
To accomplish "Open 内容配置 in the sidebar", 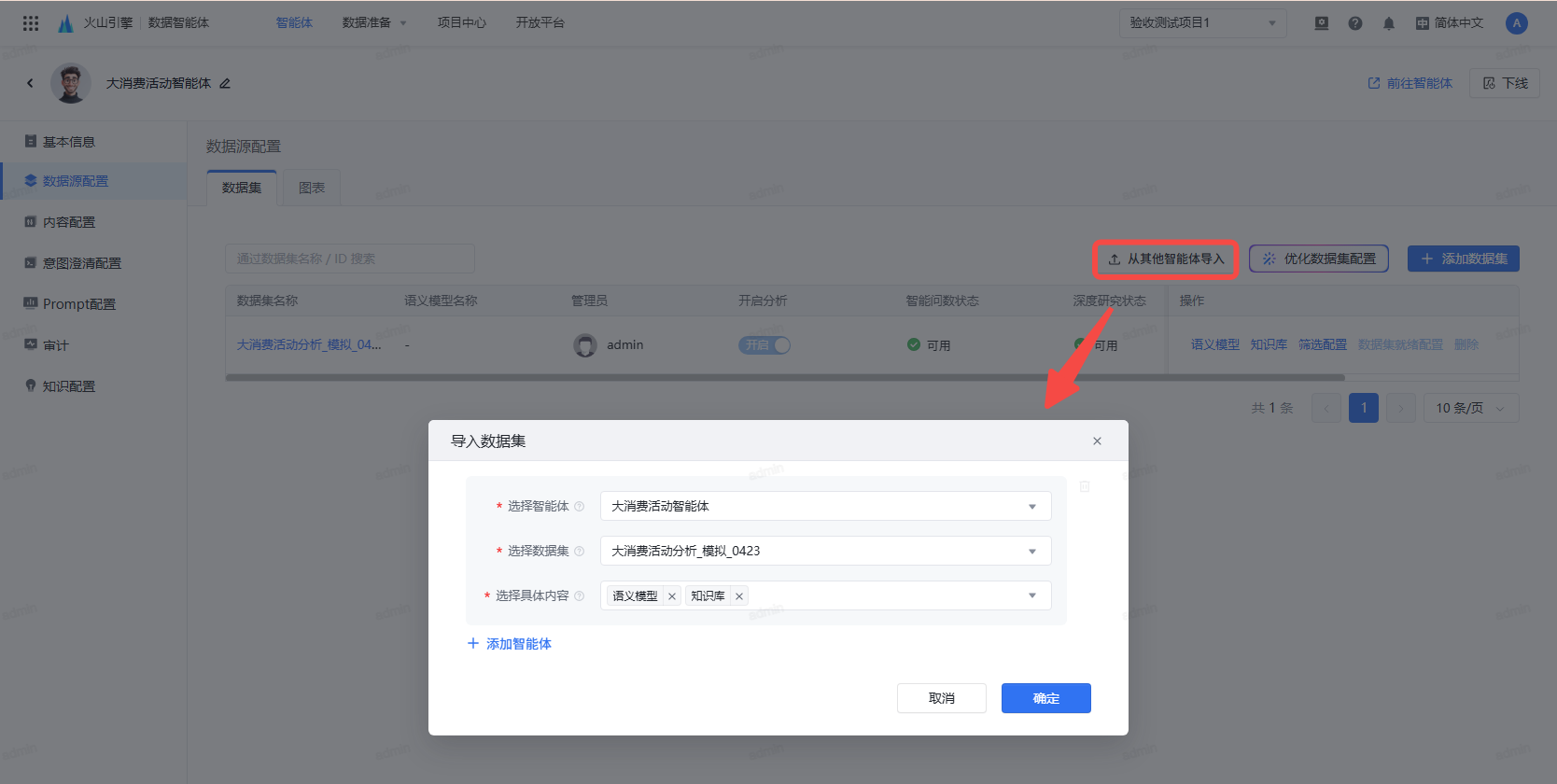I will 93,222.
